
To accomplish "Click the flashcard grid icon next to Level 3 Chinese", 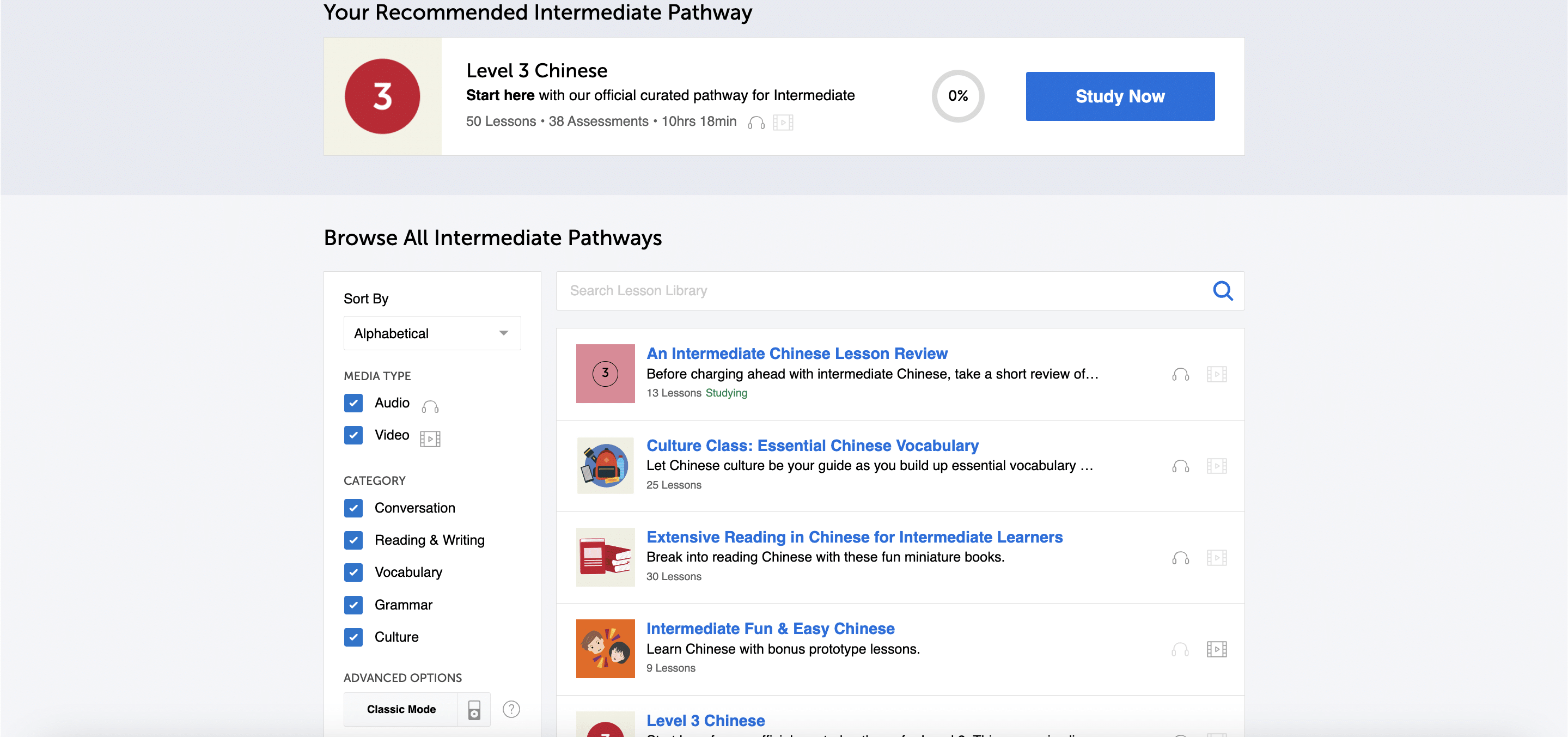I will point(783,122).
